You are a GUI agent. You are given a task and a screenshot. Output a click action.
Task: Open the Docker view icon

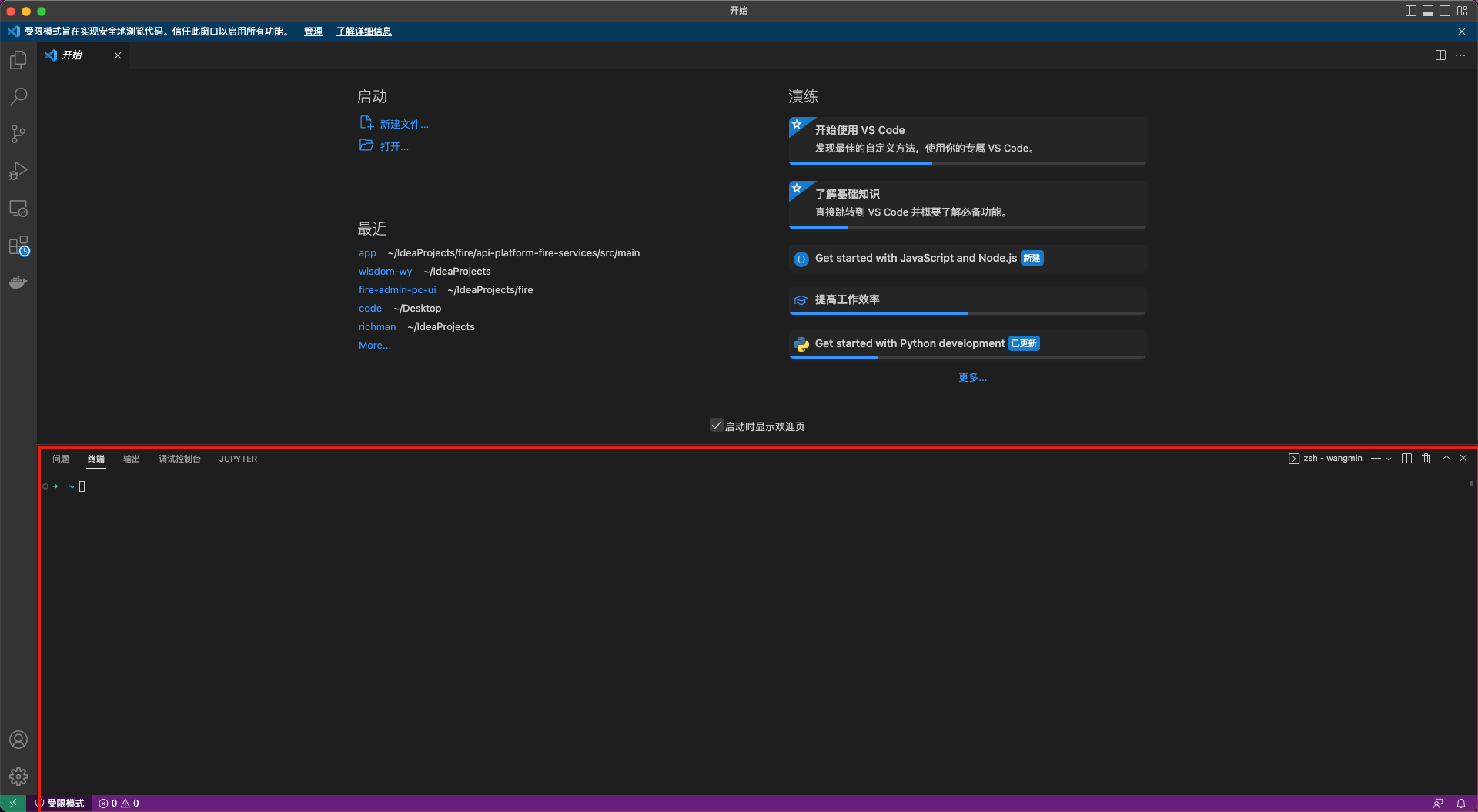coord(18,282)
